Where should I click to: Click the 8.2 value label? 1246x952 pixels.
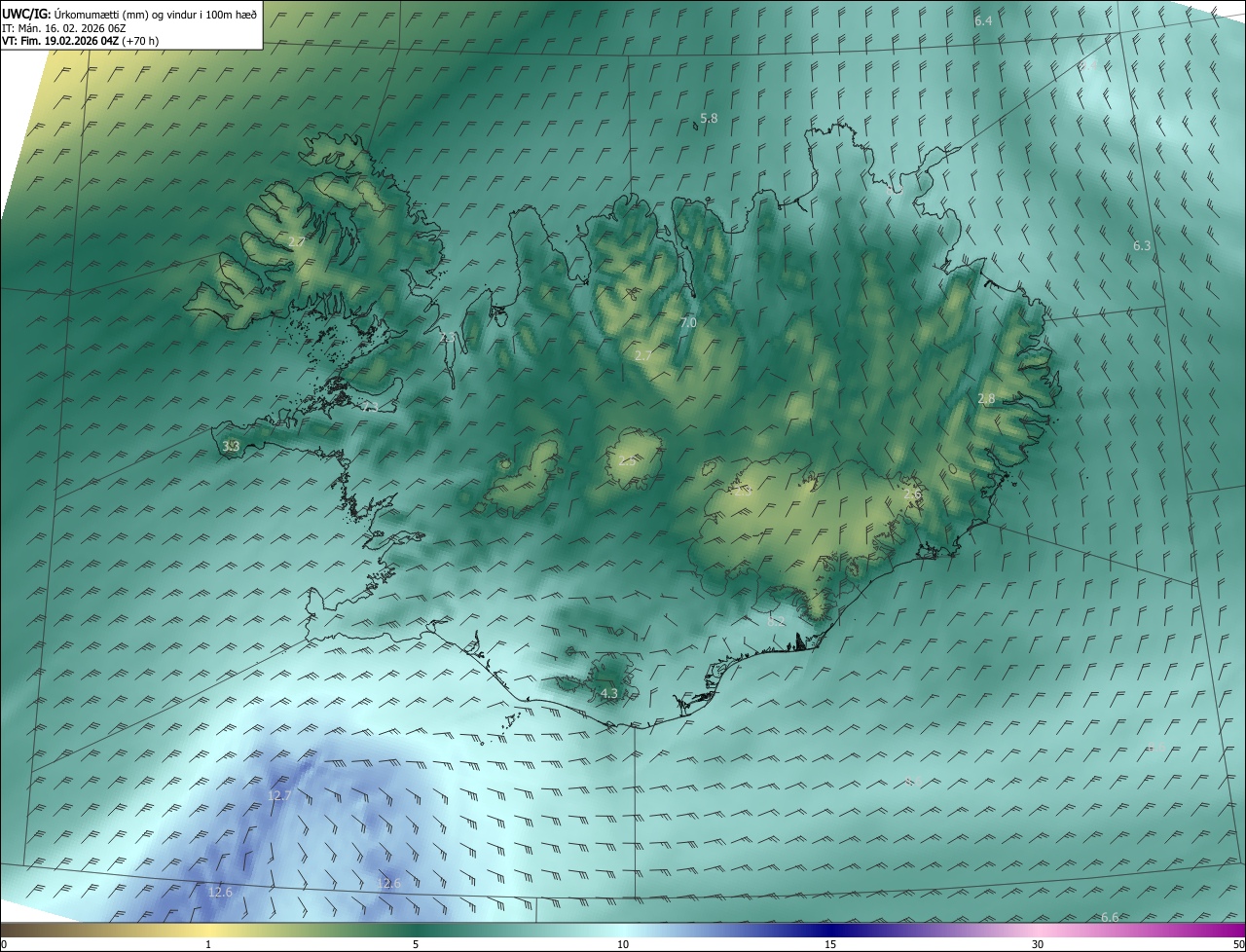click(x=776, y=621)
